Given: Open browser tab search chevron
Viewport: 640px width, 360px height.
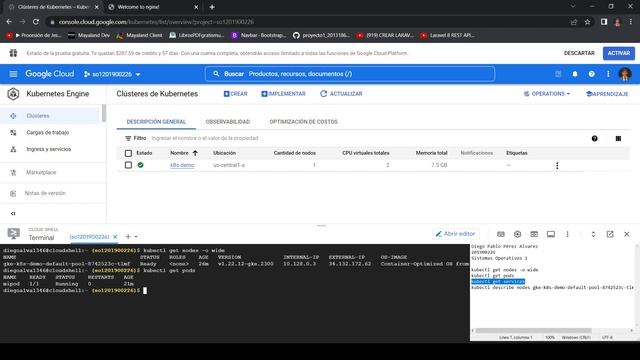Looking at the screenshot, I should coord(573,7).
